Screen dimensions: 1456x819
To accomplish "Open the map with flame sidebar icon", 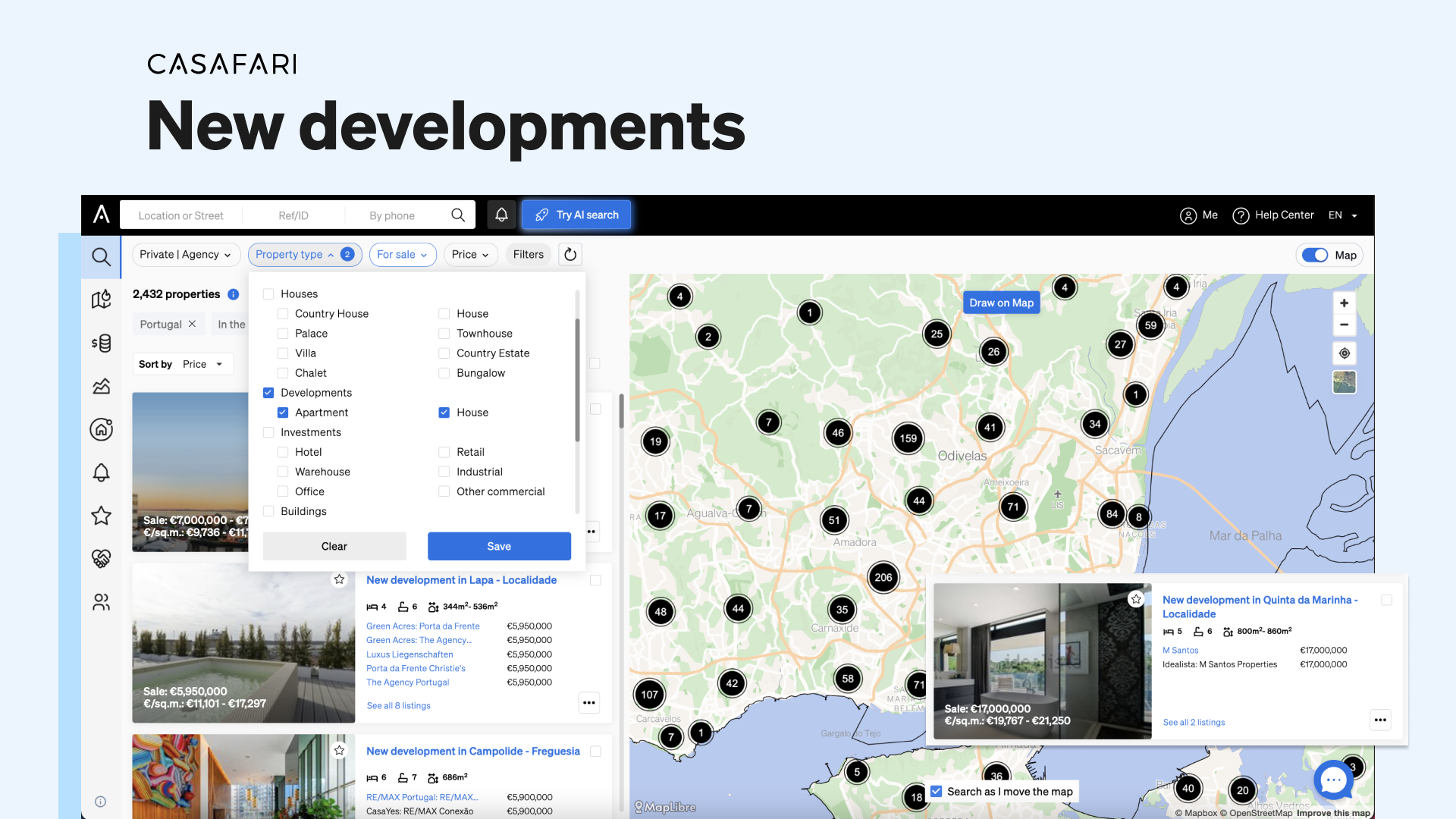I will coord(102,300).
